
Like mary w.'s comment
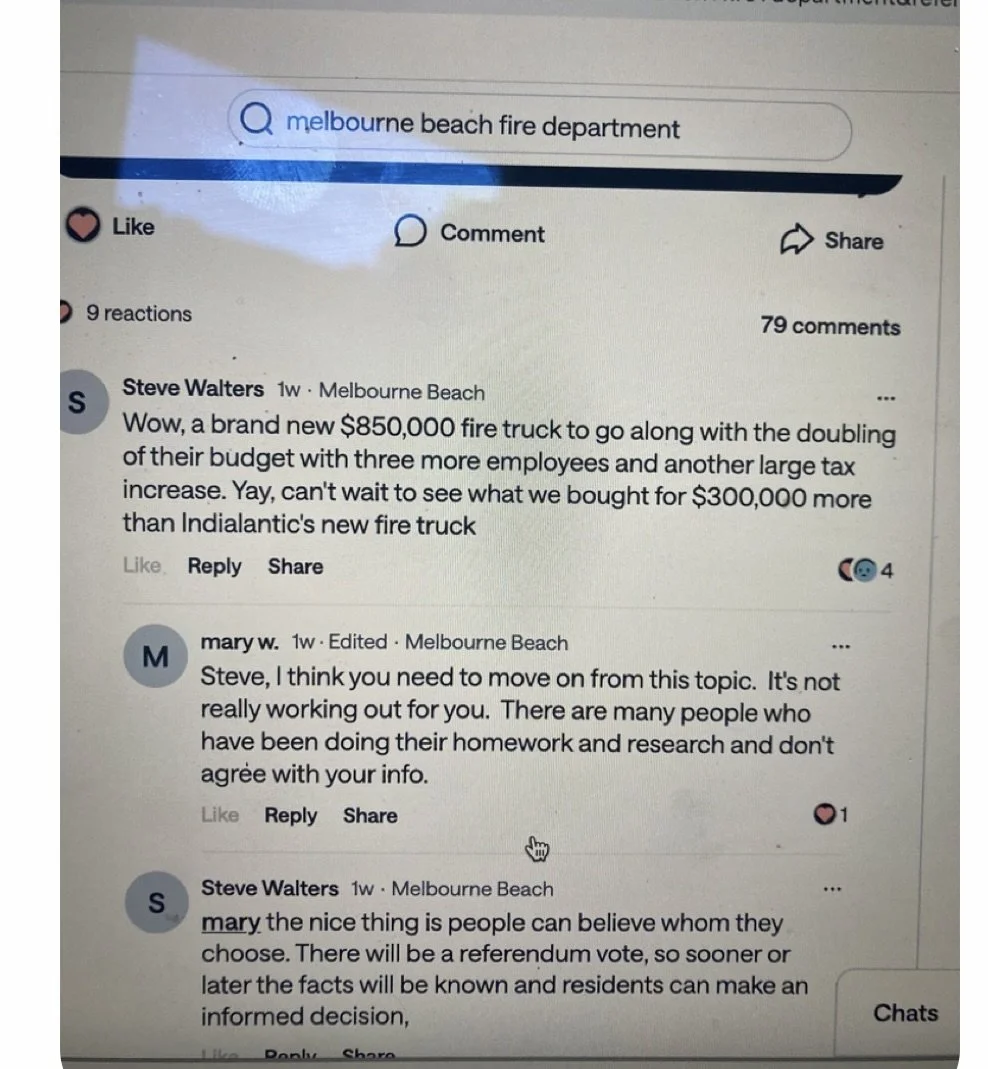coord(220,815)
